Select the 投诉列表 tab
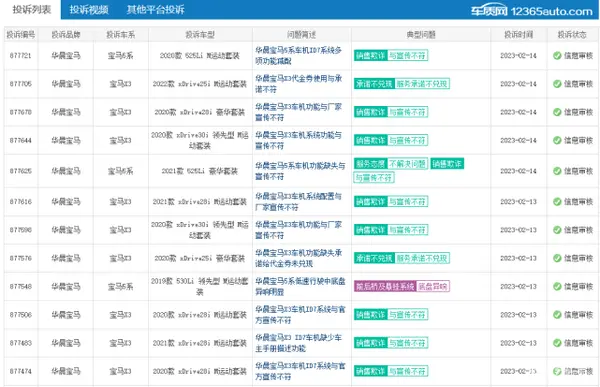The width and height of the screenshot is (600, 387). [31, 10]
